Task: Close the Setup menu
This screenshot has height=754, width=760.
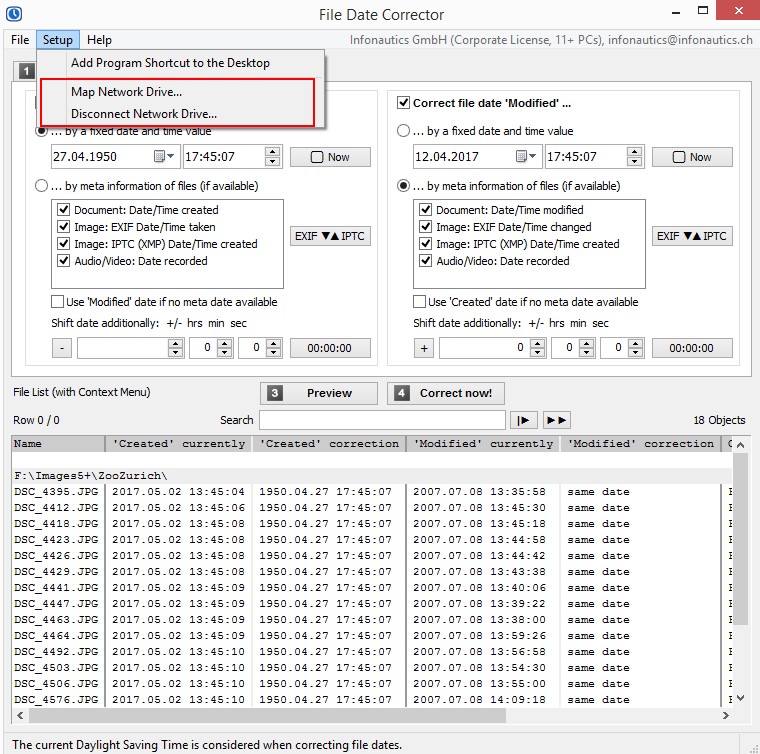Action: 58,40
